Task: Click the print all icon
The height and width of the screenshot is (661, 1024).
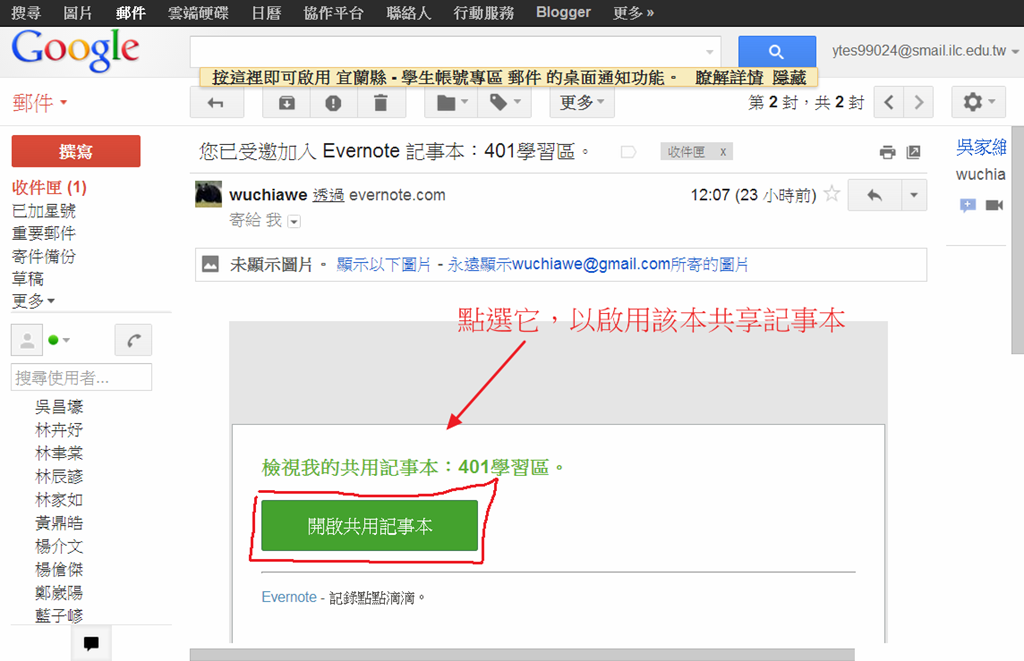Action: point(887,152)
